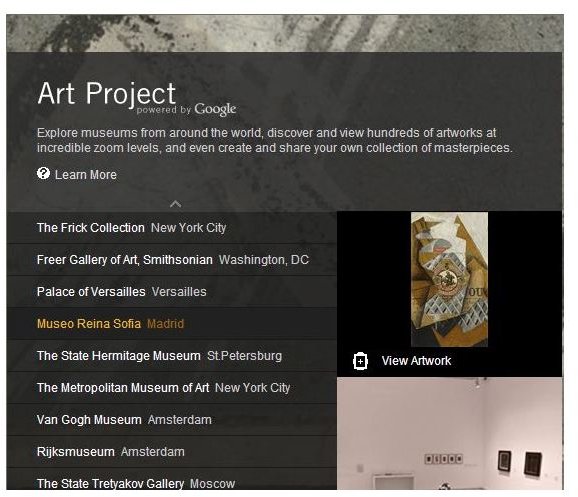This screenshot has width=578, height=497.
Task: Open The State Tretyakov Gallery, Moscow
Action: pos(171,479)
